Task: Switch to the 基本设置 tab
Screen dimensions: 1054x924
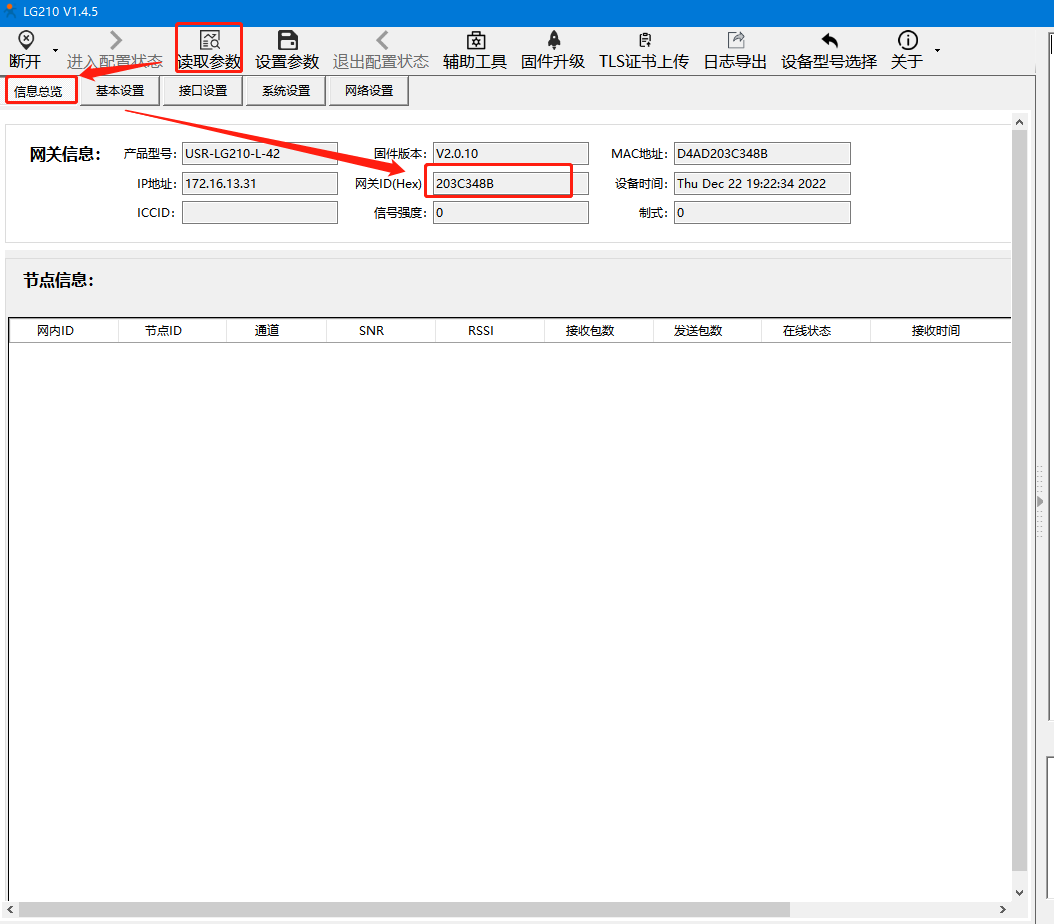Action: pyautogui.click(x=120, y=91)
